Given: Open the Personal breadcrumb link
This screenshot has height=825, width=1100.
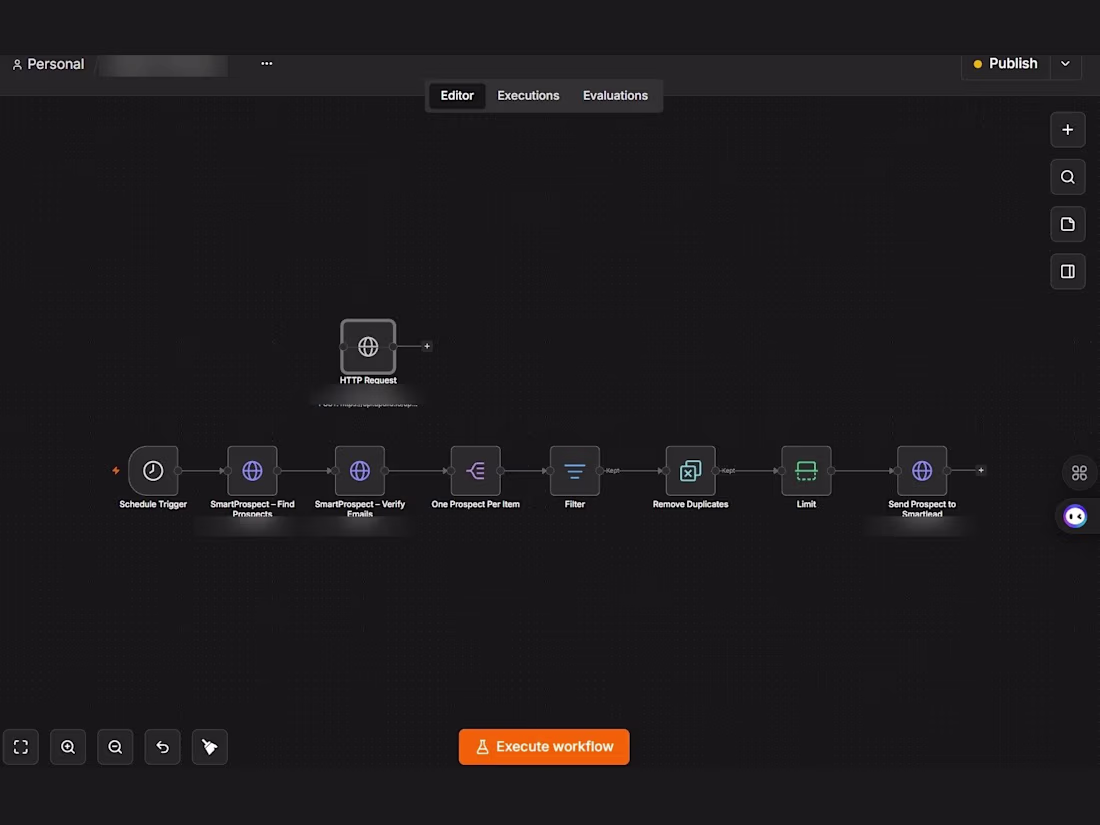Looking at the screenshot, I should pos(55,65).
